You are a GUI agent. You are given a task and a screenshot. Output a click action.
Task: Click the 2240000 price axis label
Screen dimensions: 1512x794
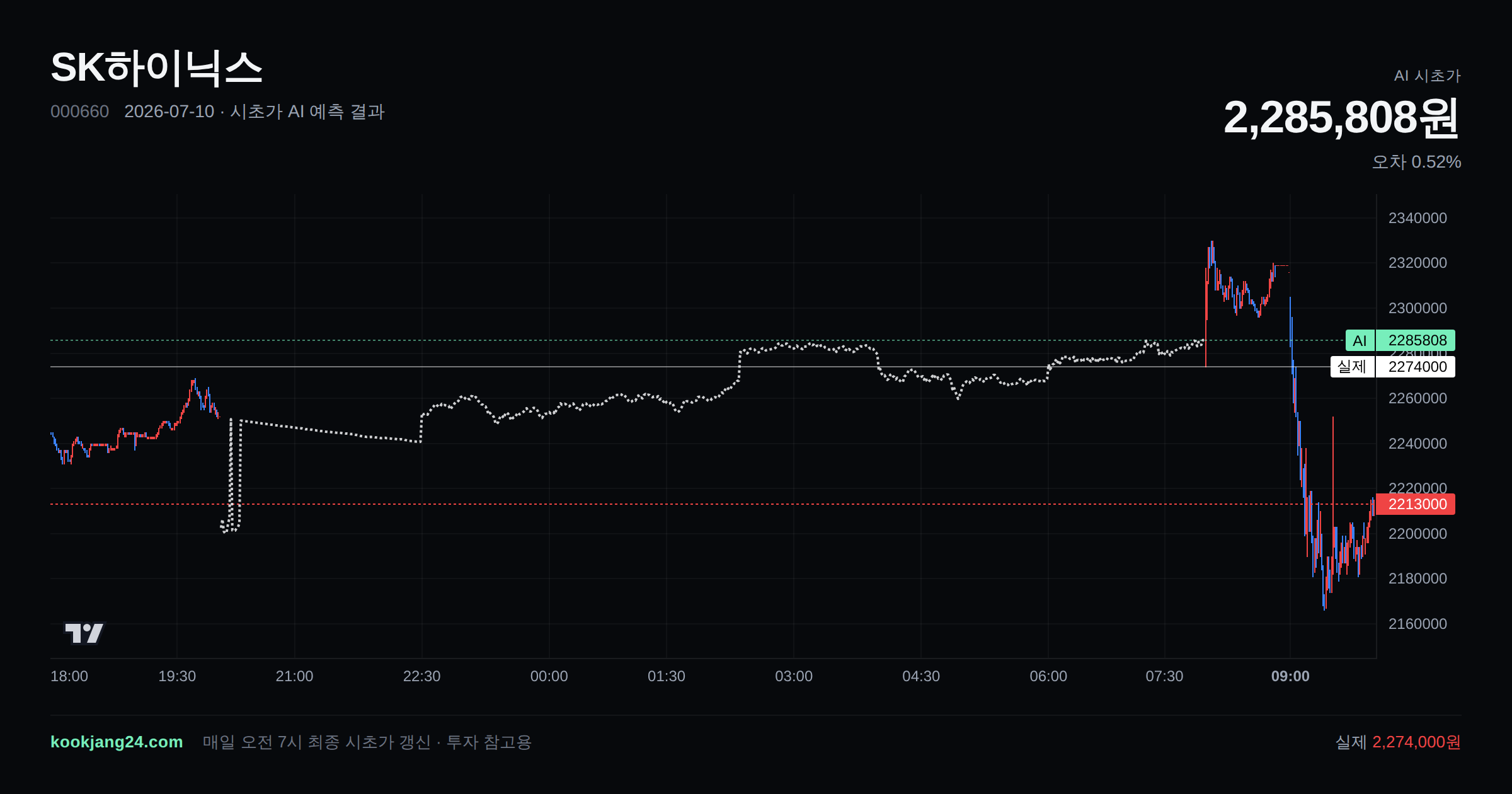pyautogui.click(x=1417, y=444)
